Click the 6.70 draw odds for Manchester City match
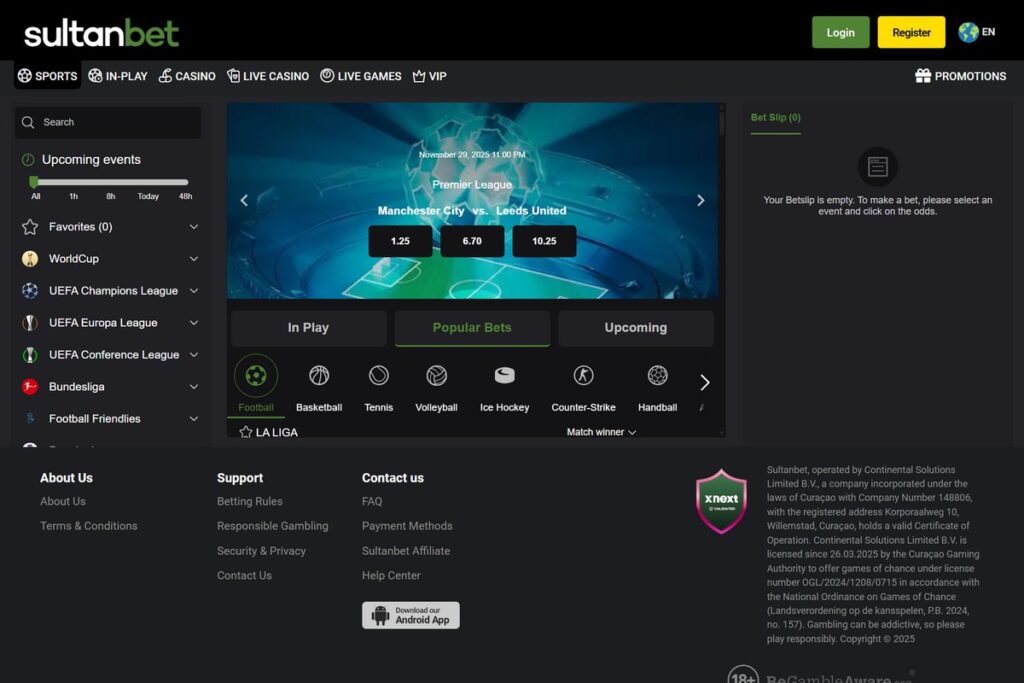 [x=472, y=241]
